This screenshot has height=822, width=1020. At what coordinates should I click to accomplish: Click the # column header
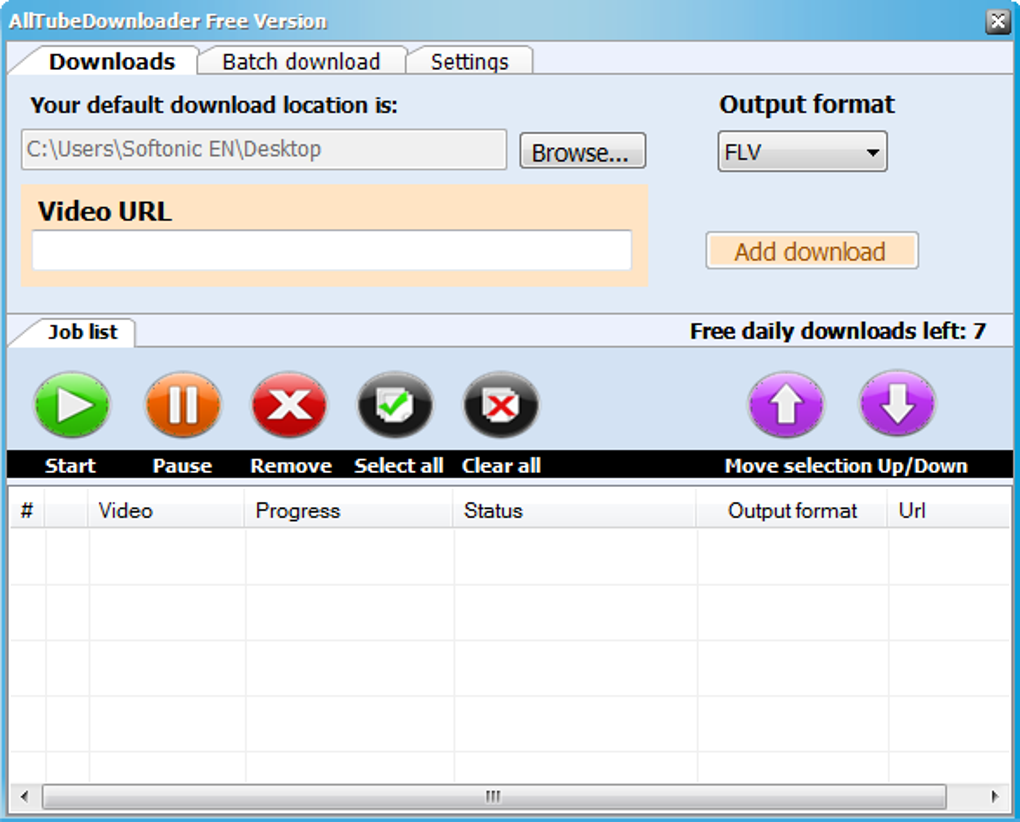(x=27, y=510)
